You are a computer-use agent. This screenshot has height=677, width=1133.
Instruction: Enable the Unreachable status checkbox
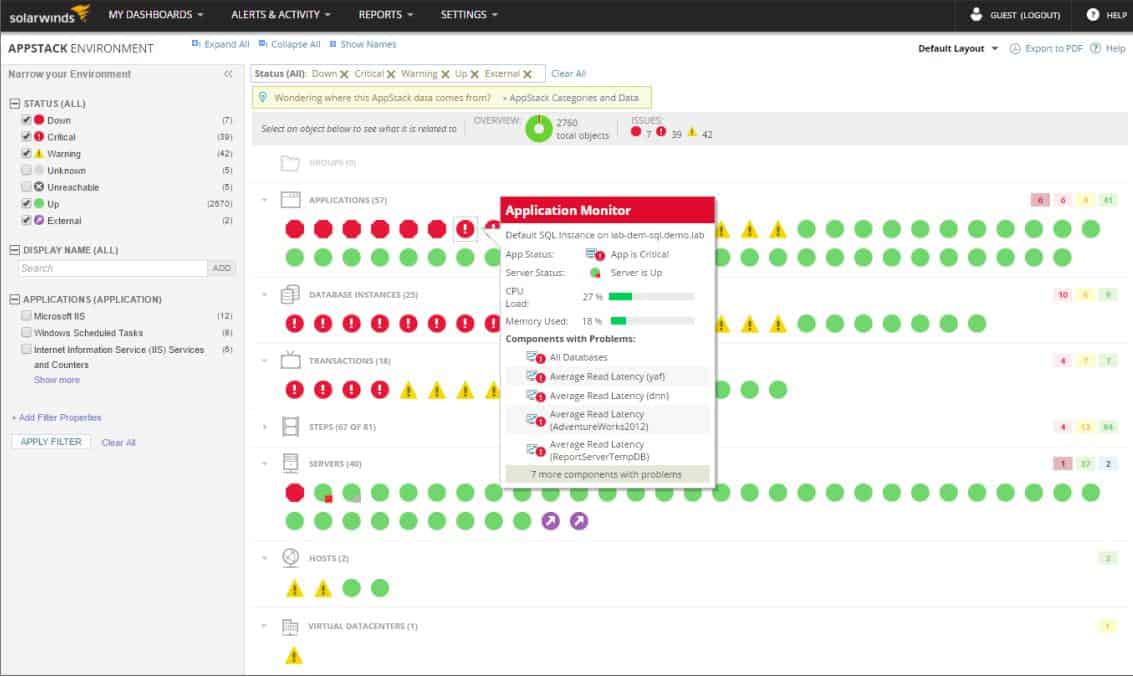coord(27,186)
